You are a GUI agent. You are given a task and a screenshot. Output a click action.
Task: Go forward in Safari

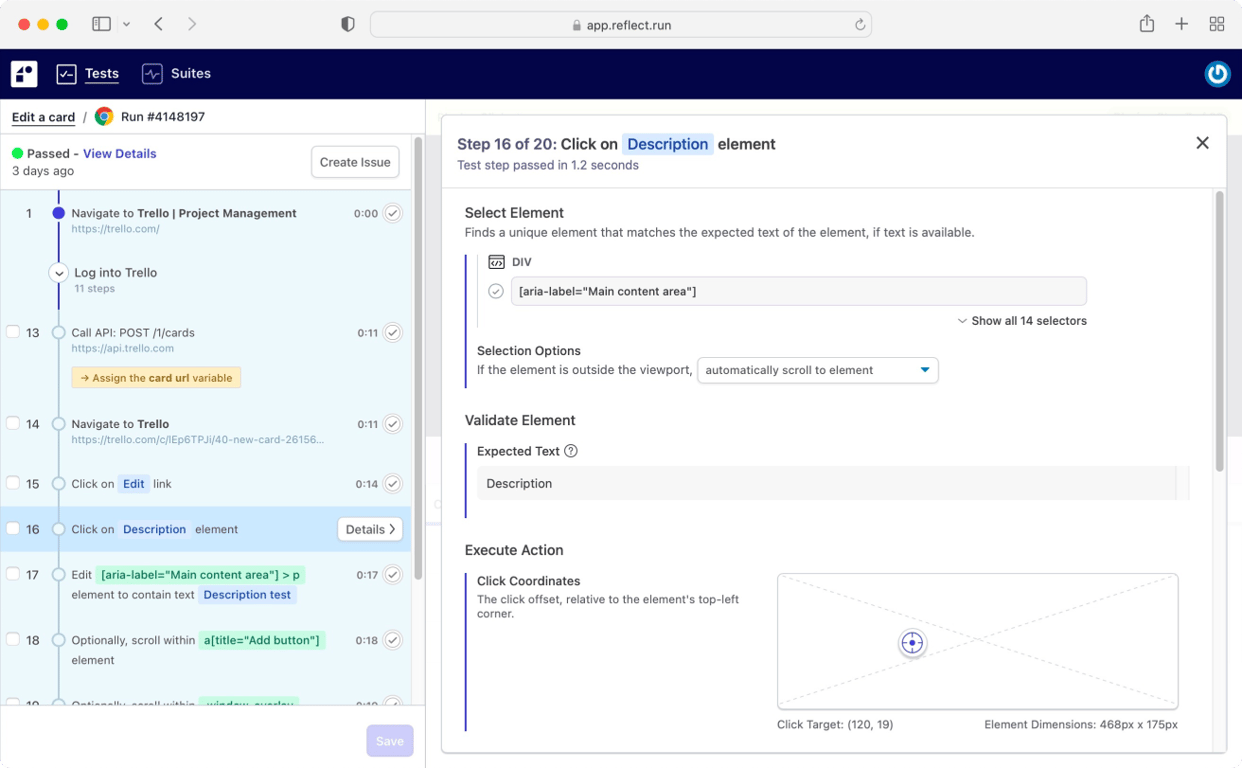192,24
